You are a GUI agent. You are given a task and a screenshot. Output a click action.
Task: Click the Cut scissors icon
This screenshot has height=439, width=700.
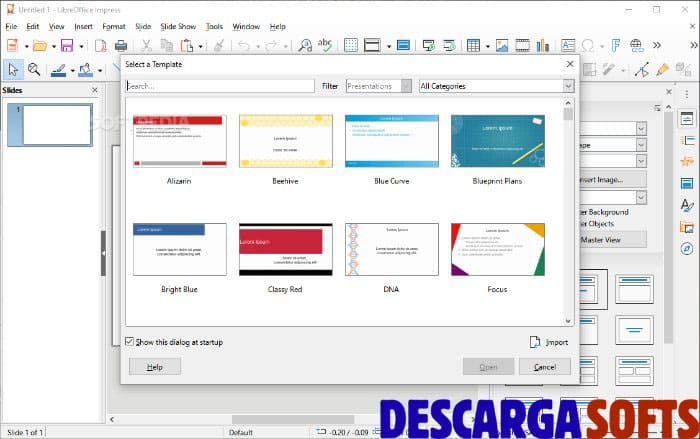pos(146,46)
